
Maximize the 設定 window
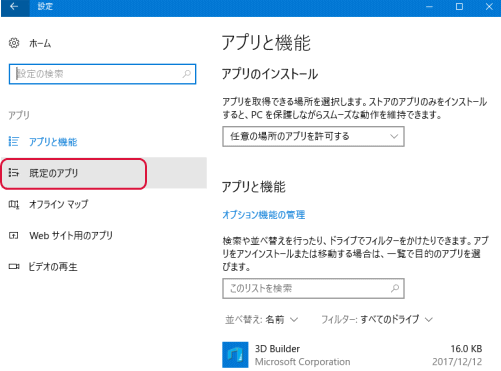point(459,7)
